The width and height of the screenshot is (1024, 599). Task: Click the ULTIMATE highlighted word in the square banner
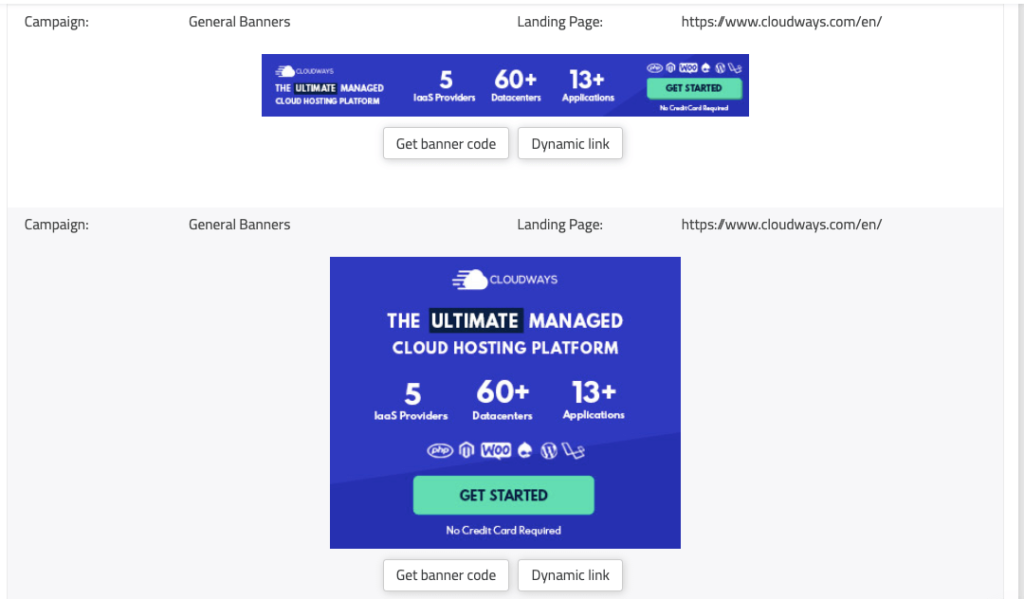[x=475, y=321]
